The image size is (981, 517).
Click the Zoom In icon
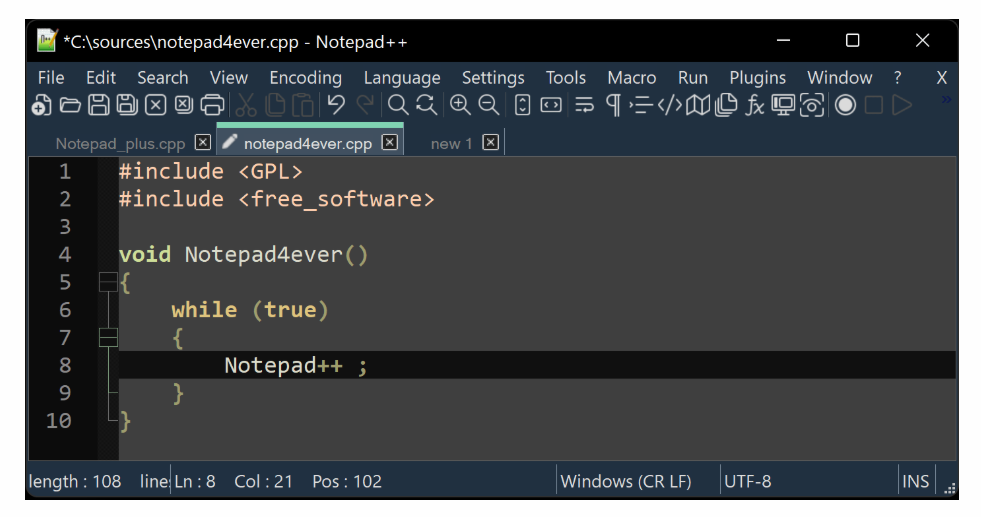coord(460,105)
